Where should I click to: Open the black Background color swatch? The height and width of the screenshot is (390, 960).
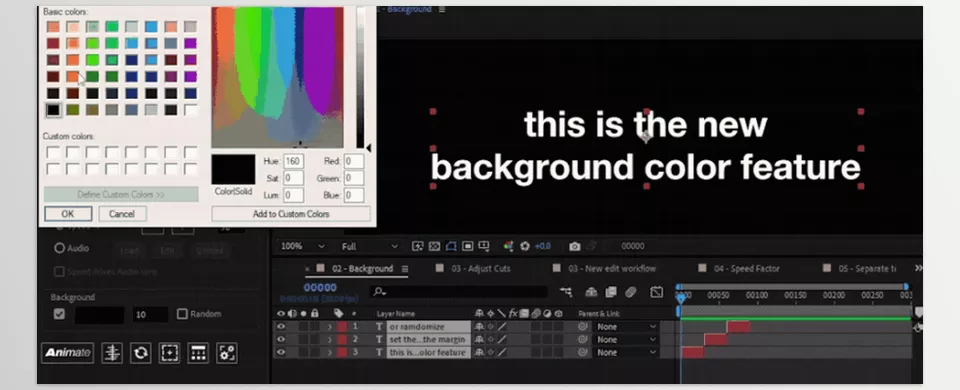[99, 315]
